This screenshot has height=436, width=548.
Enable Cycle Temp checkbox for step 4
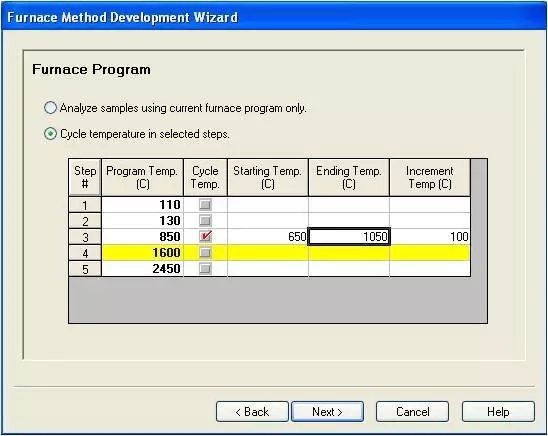205,253
